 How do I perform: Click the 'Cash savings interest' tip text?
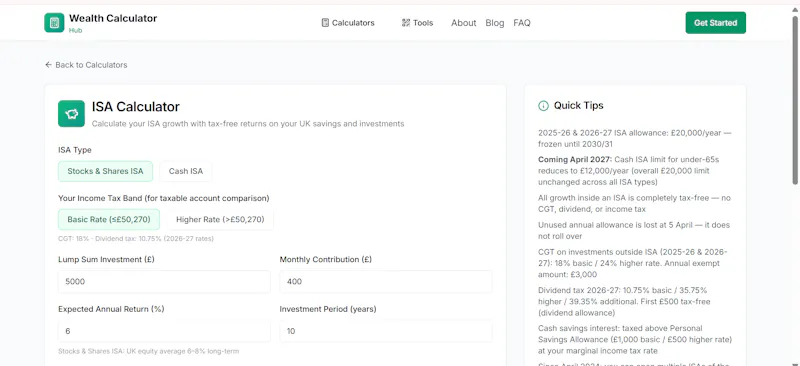pos(636,339)
